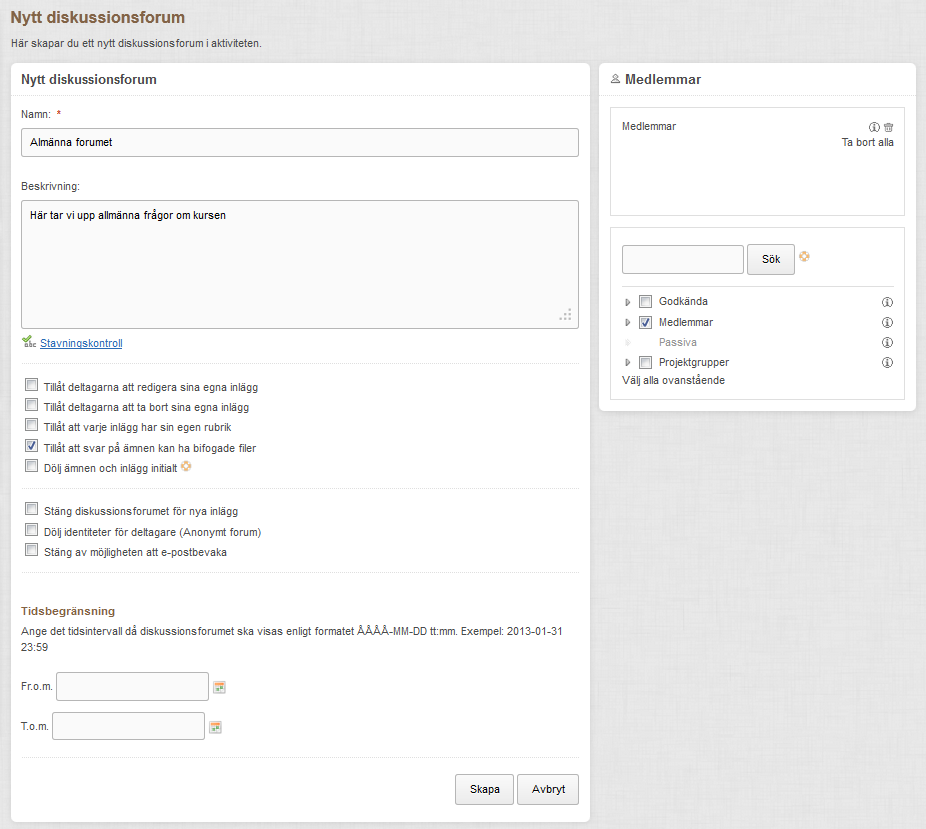Enable Tillåt deltagarna att redigera sina egna inlägg
Viewport: 926px width, 829px height.
(32, 385)
